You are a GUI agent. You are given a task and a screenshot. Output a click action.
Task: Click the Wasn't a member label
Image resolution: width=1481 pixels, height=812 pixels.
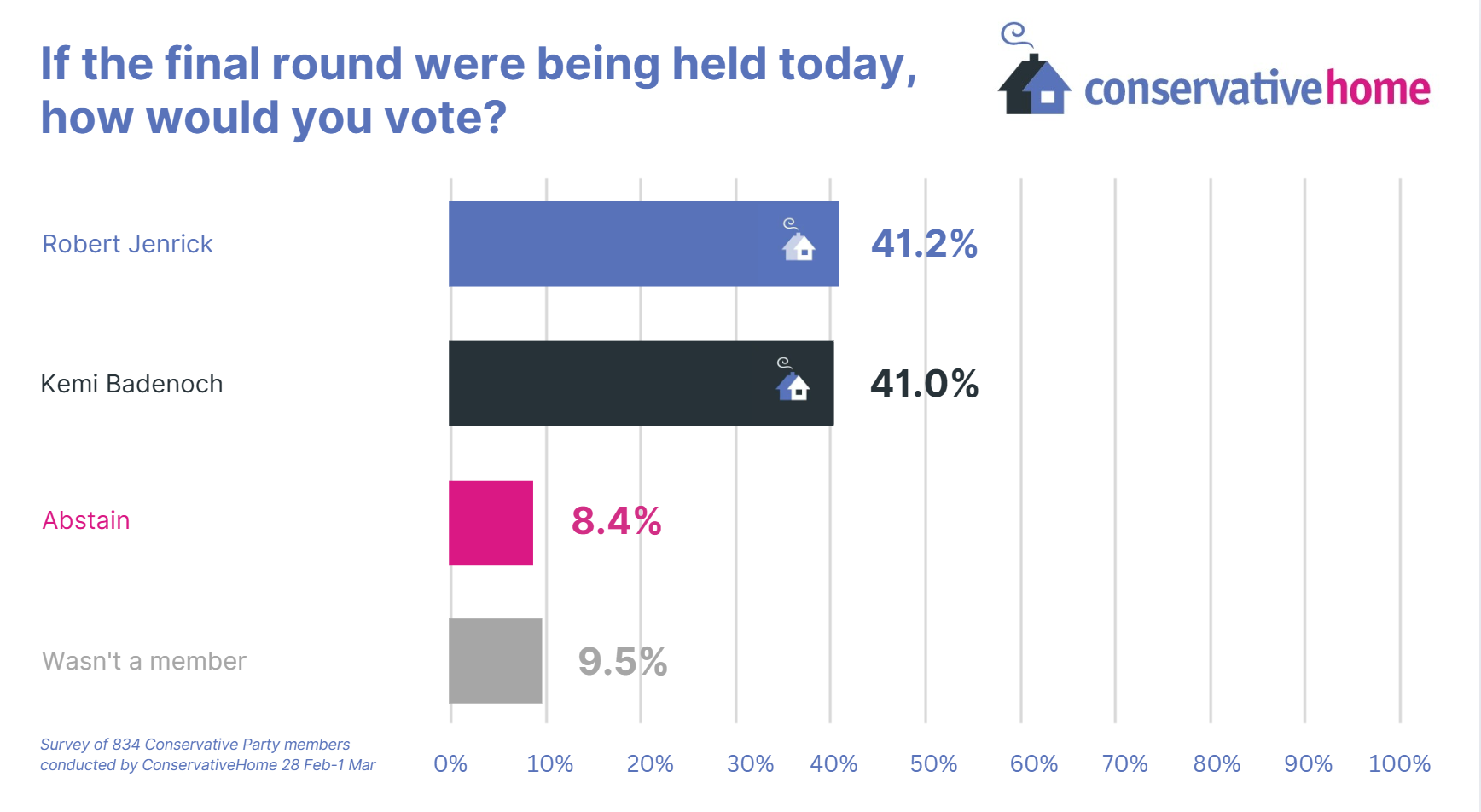[143, 661]
